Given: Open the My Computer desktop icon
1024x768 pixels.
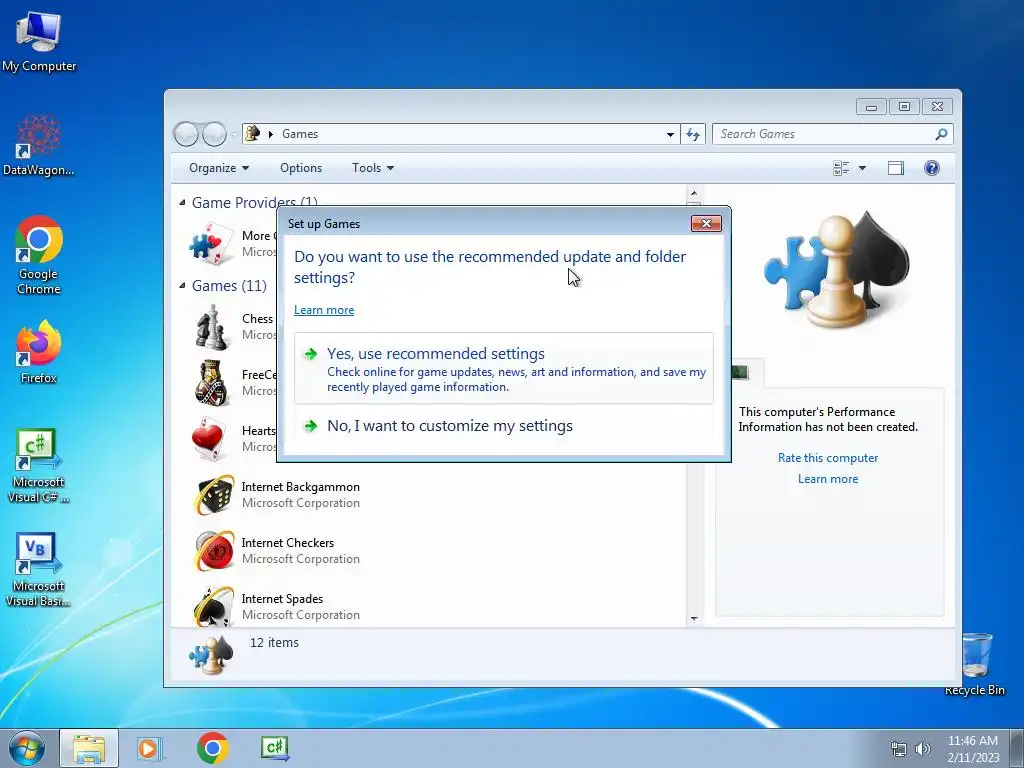Looking at the screenshot, I should click(39, 42).
